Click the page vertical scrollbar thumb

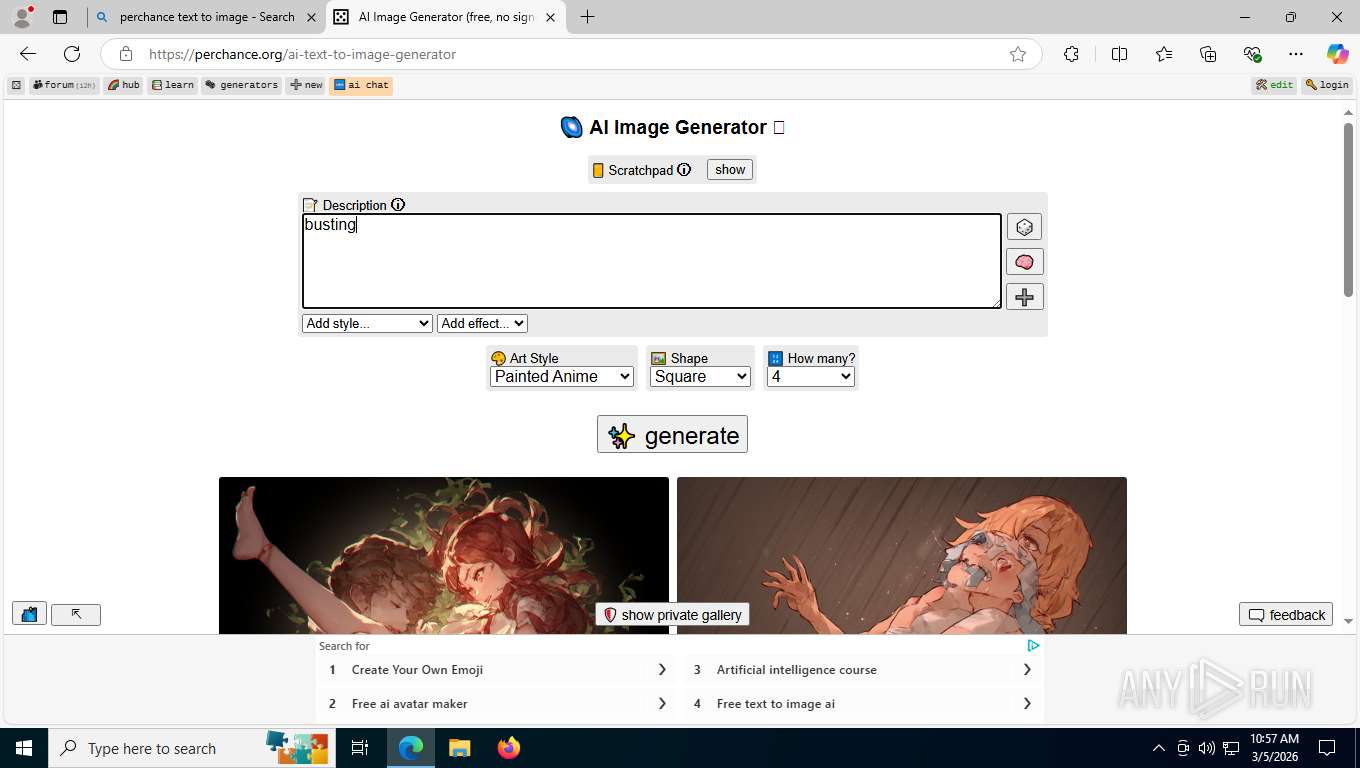pyautogui.click(x=1348, y=209)
